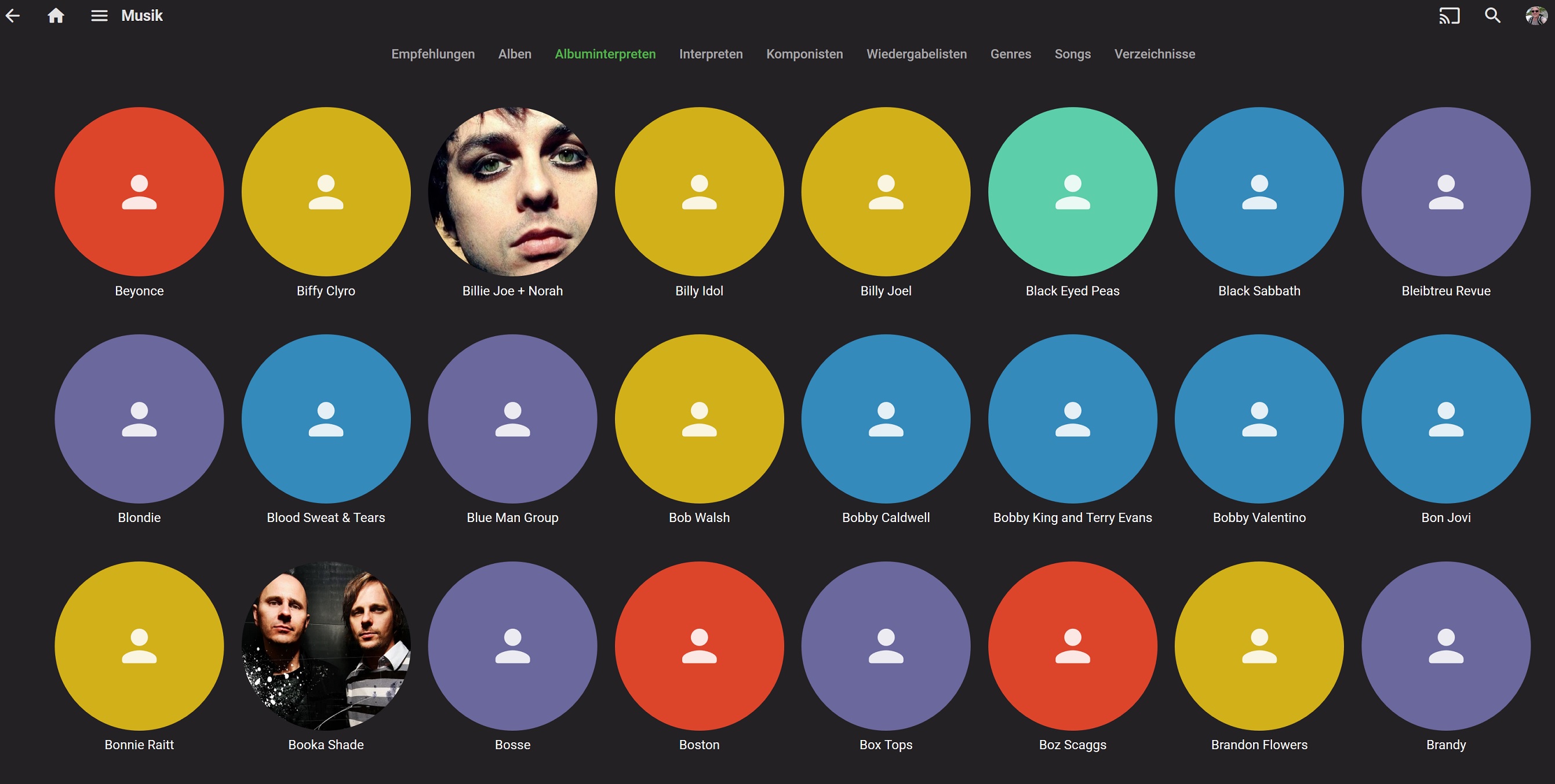Screen dimensions: 1555x784
Task: Click the Verzeichnisse tab
Action: (x=1154, y=54)
